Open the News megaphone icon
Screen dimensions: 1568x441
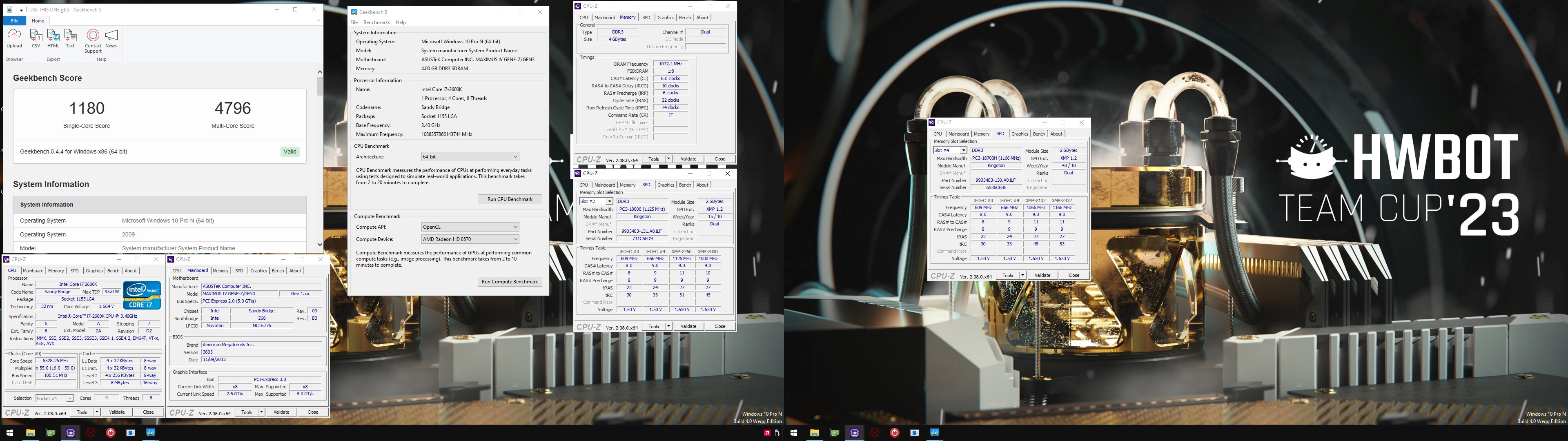[111, 36]
